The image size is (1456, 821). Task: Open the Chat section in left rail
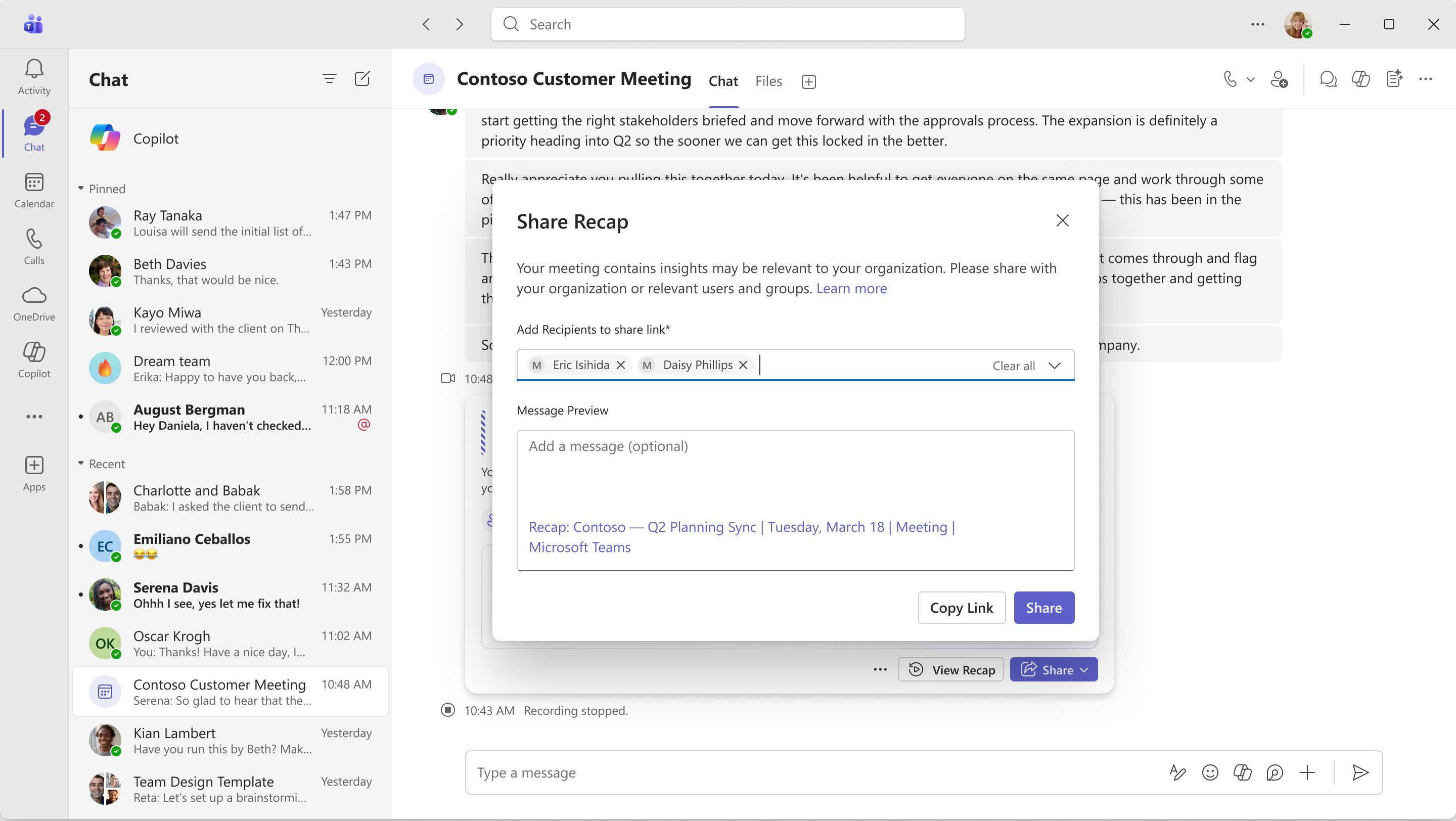coord(34,134)
